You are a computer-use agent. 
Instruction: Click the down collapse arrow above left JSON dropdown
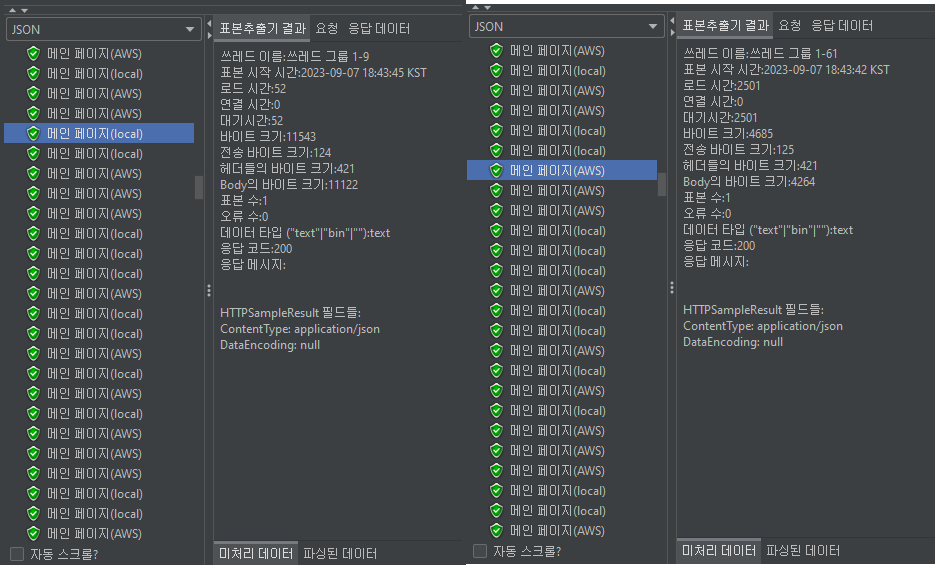coord(24,10)
